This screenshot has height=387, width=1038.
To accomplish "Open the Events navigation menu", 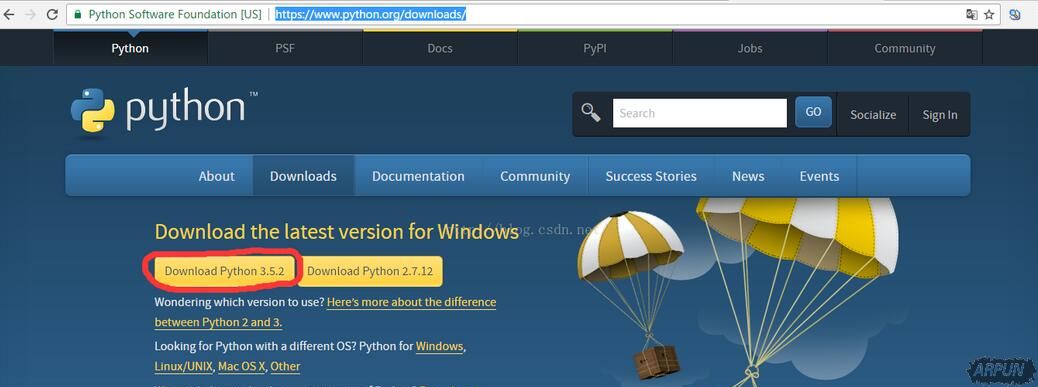I will click(x=820, y=176).
